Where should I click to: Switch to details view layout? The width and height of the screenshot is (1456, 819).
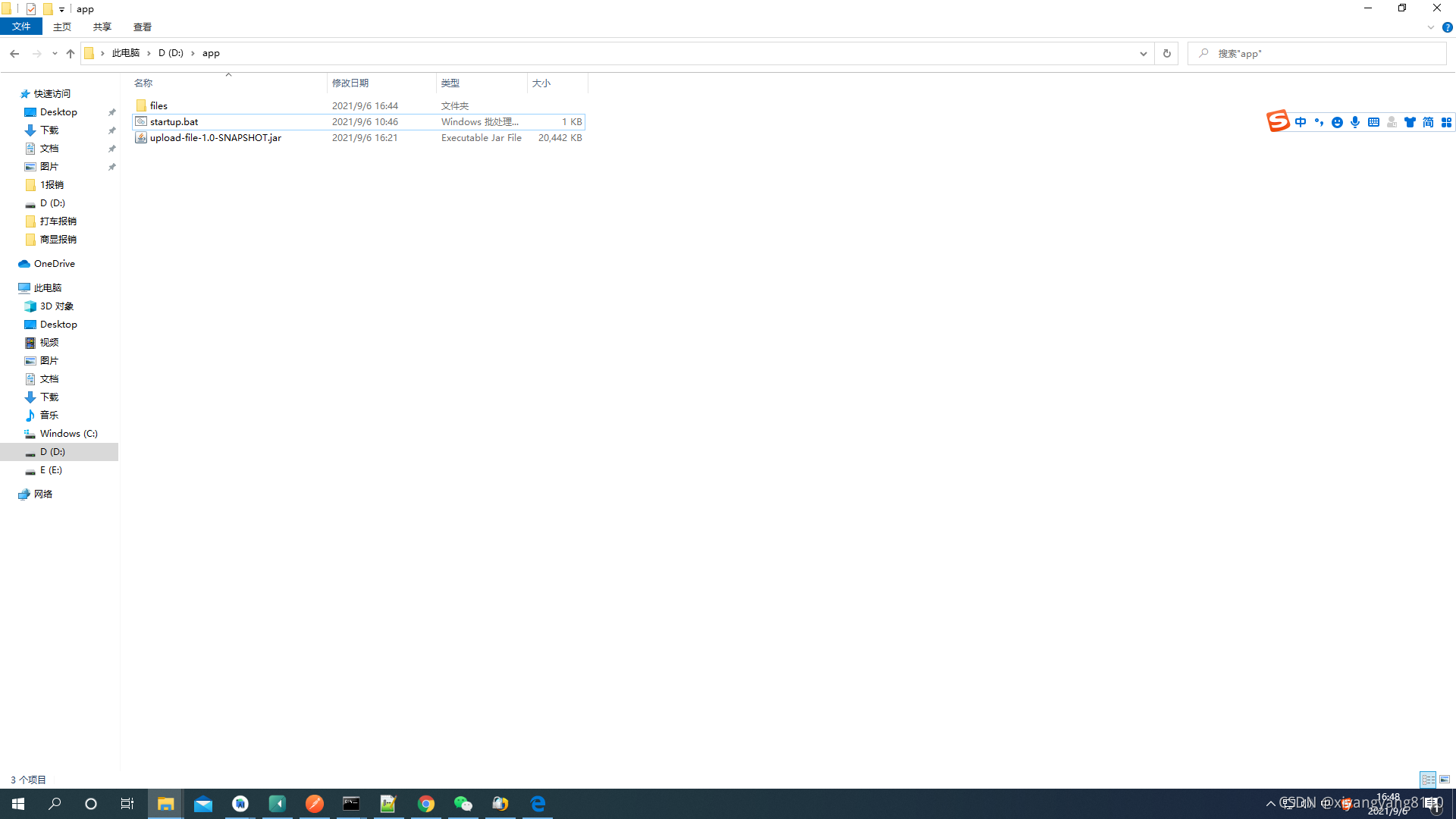(x=1428, y=780)
